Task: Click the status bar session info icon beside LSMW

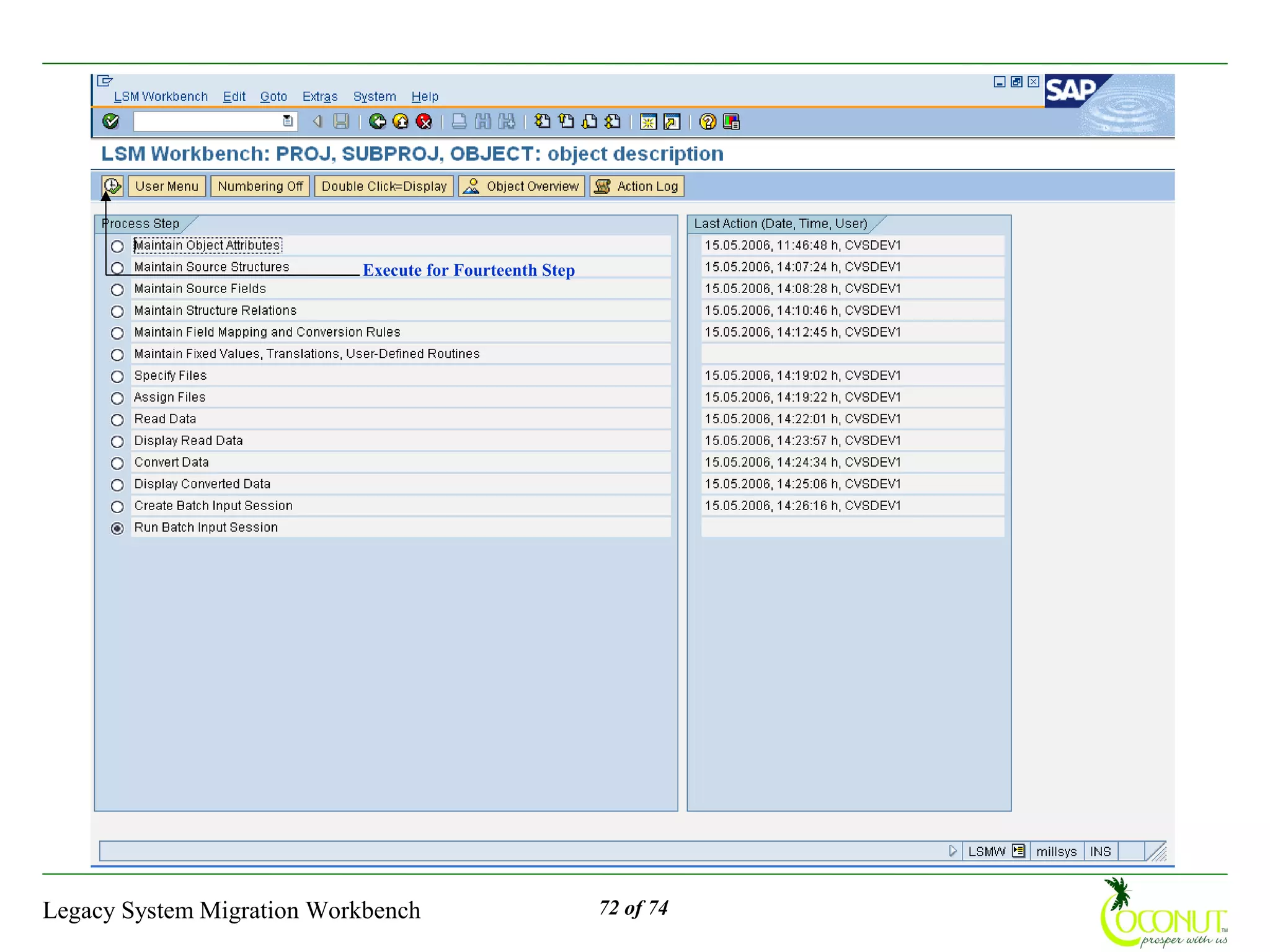Action: point(1018,850)
